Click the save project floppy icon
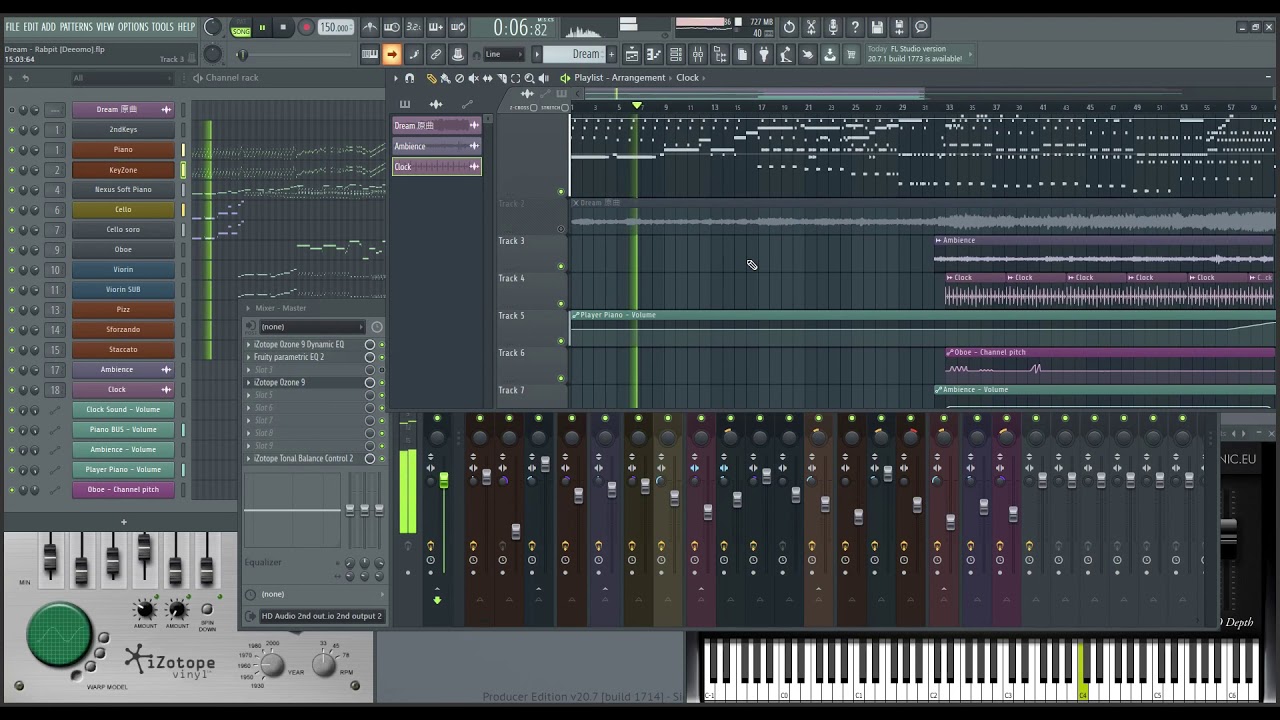1280x720 pixels. [877, 28]
